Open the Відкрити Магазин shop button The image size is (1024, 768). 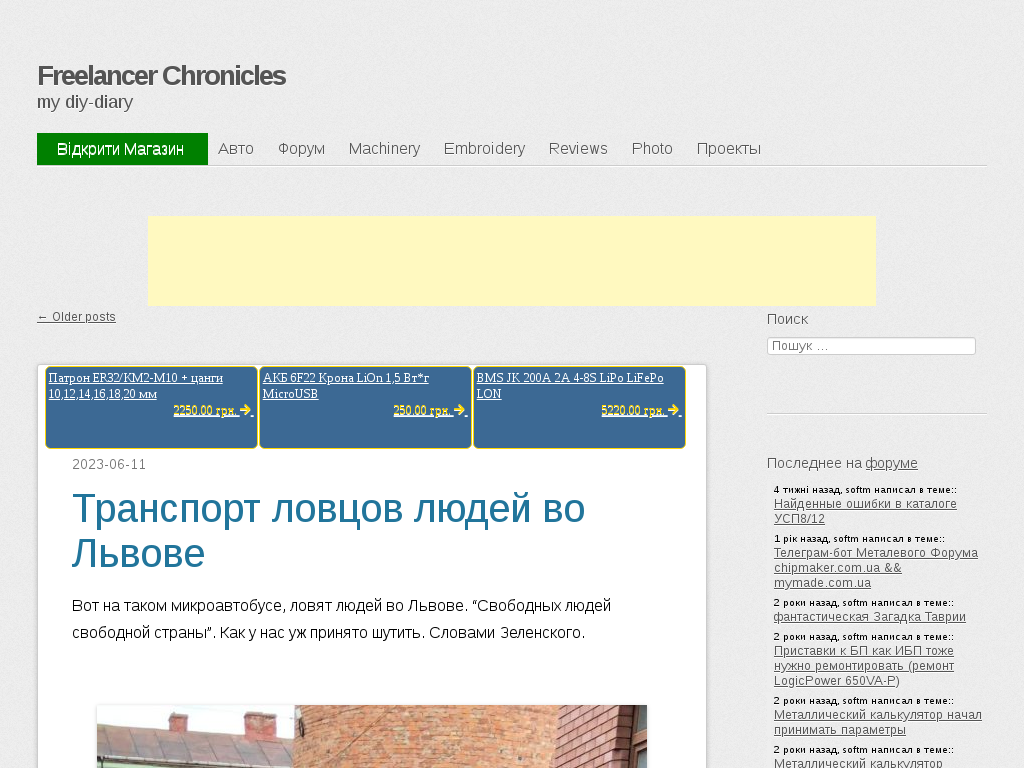[122, 149]
